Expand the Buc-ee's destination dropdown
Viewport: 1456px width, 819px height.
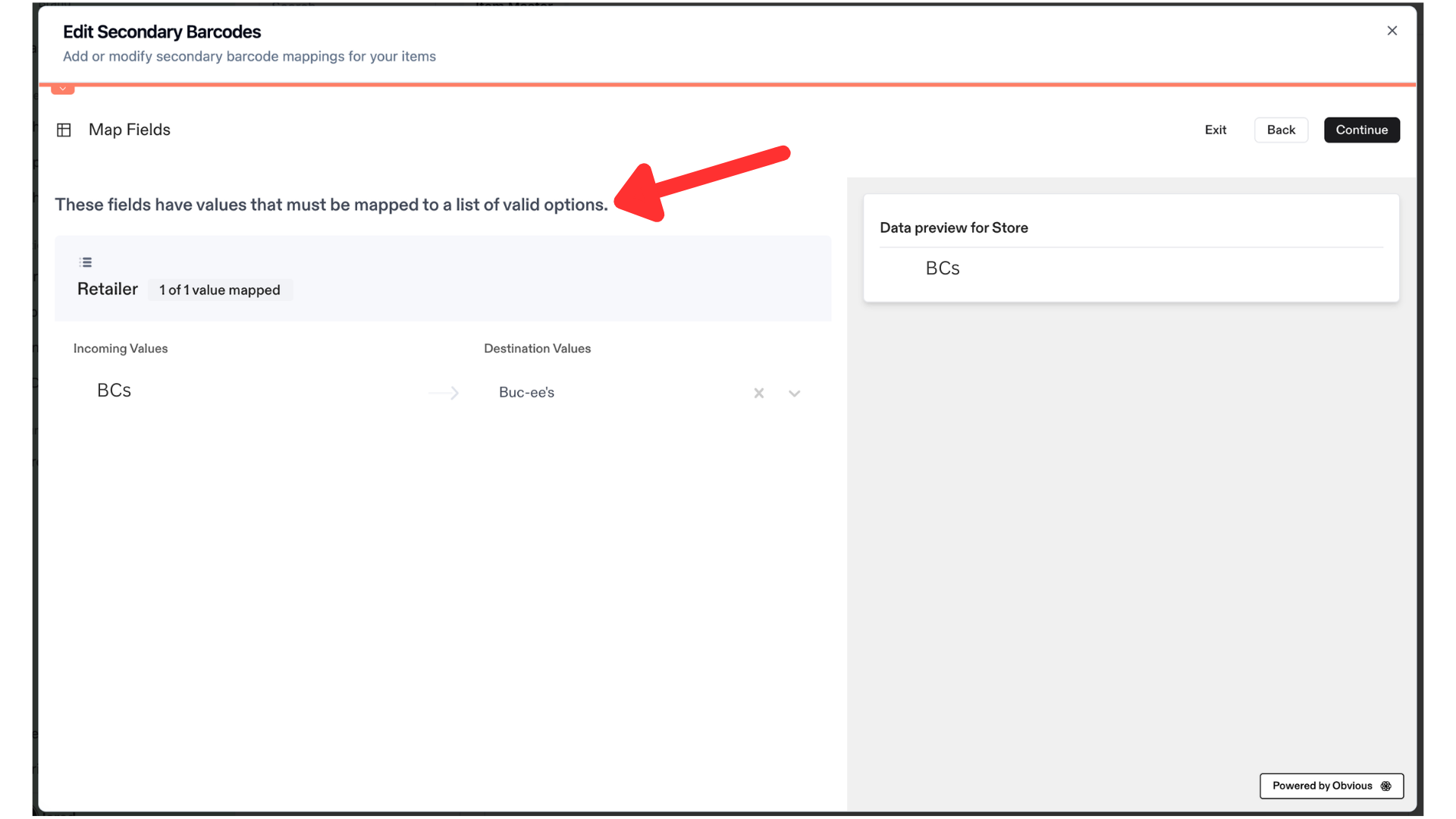(x=794, y=393)
